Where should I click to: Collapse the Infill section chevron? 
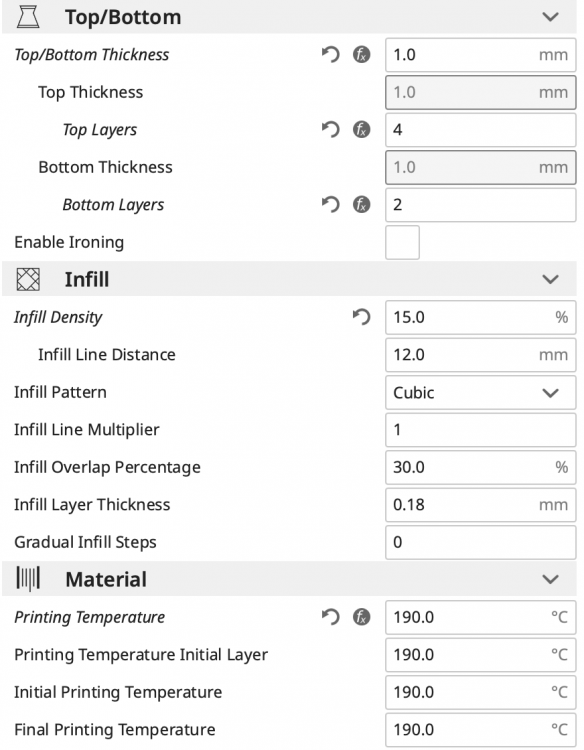coord(551,279)
